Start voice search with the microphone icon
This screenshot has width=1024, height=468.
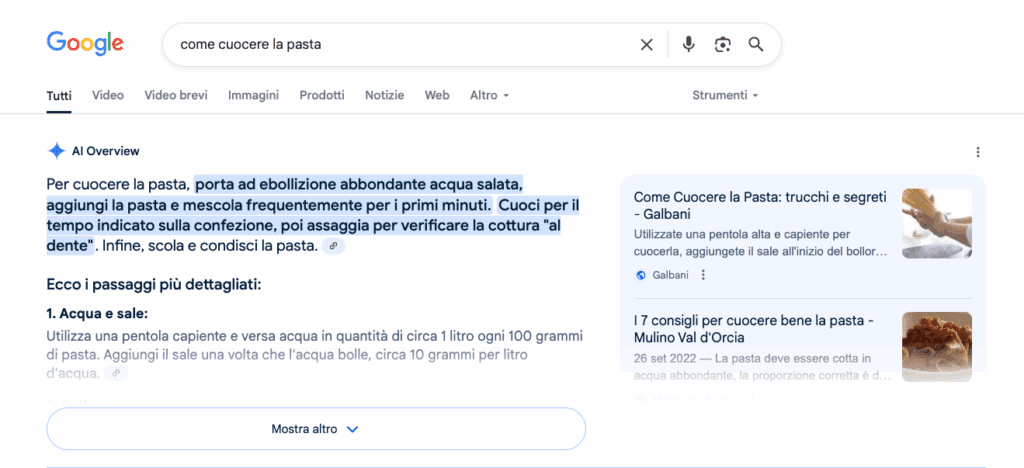(x=688, y=44)
